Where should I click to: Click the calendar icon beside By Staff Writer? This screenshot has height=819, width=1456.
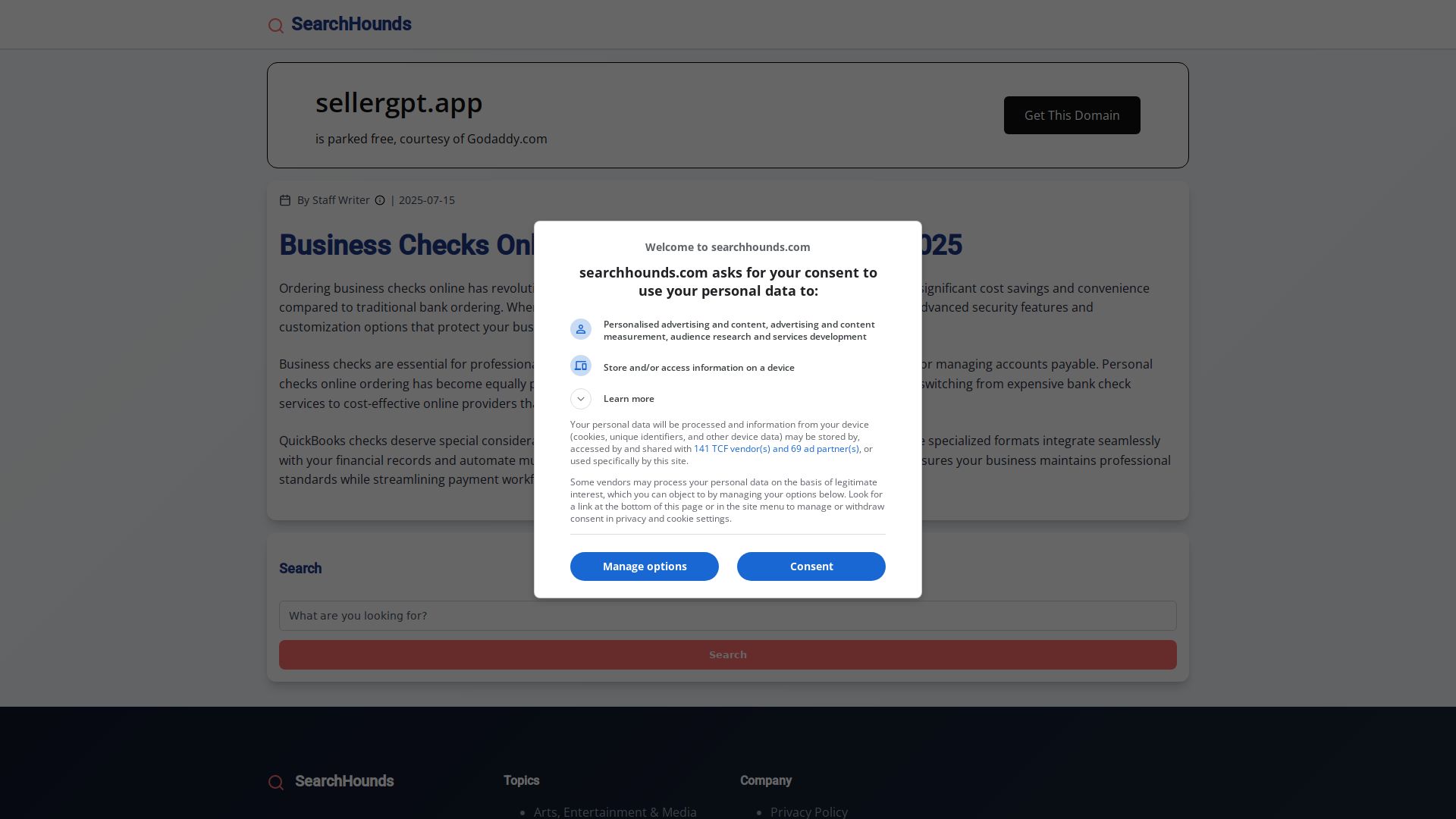pos(285,200)
